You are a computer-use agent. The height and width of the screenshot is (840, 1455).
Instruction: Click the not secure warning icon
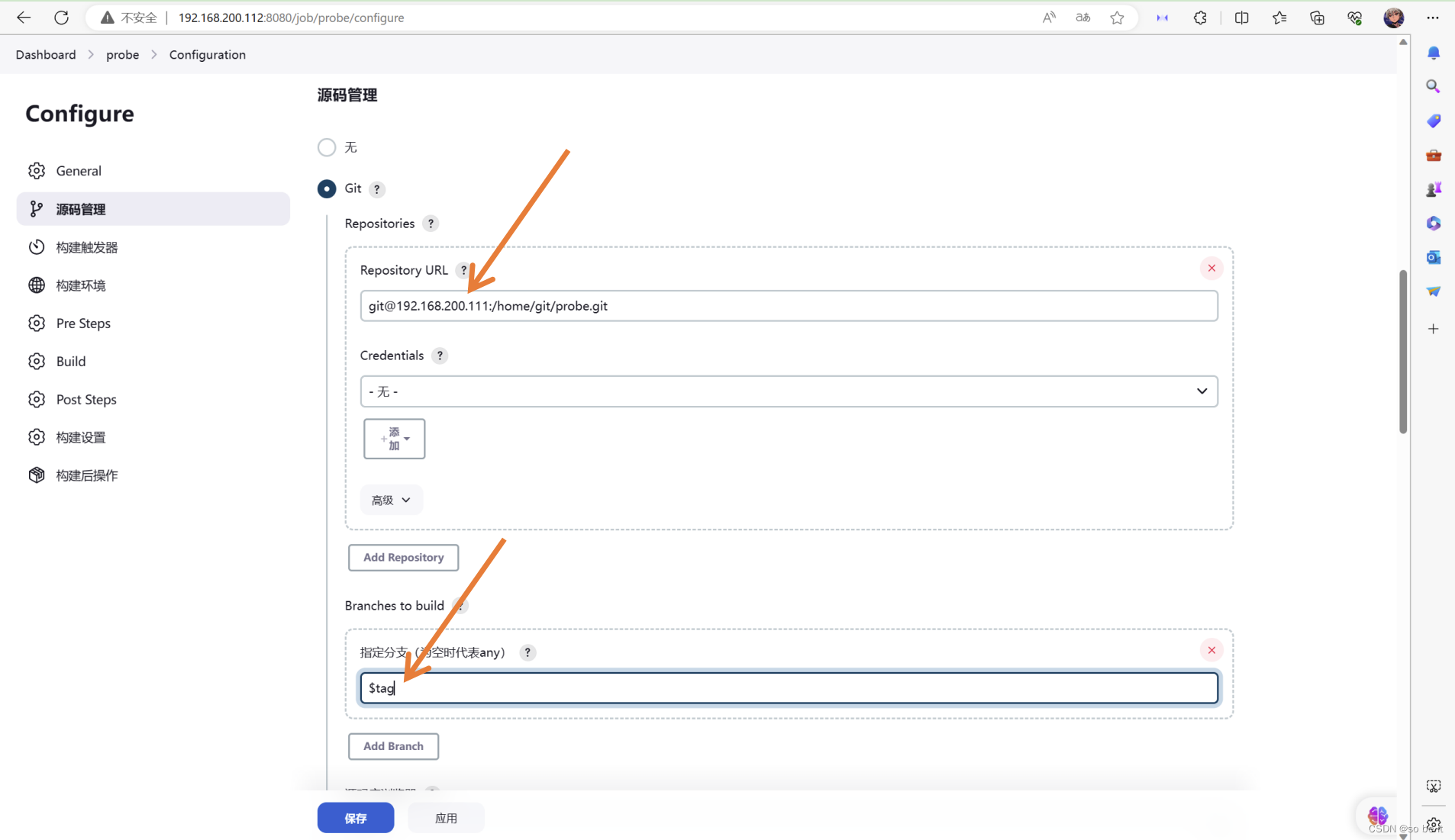[108, 18]
